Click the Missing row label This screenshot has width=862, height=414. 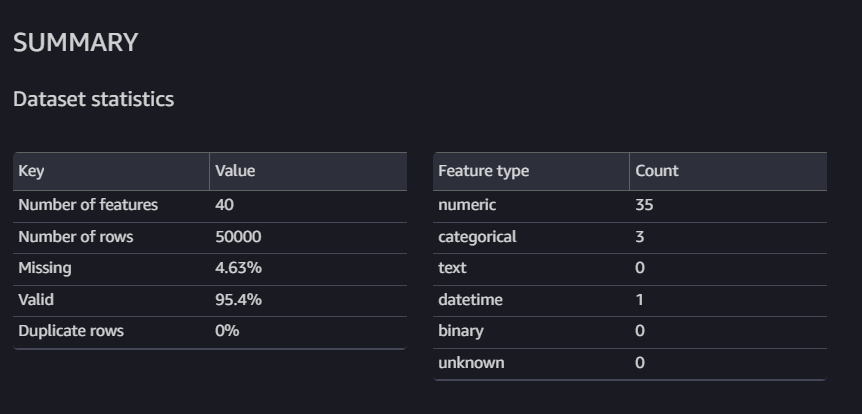tap(45, 268)
